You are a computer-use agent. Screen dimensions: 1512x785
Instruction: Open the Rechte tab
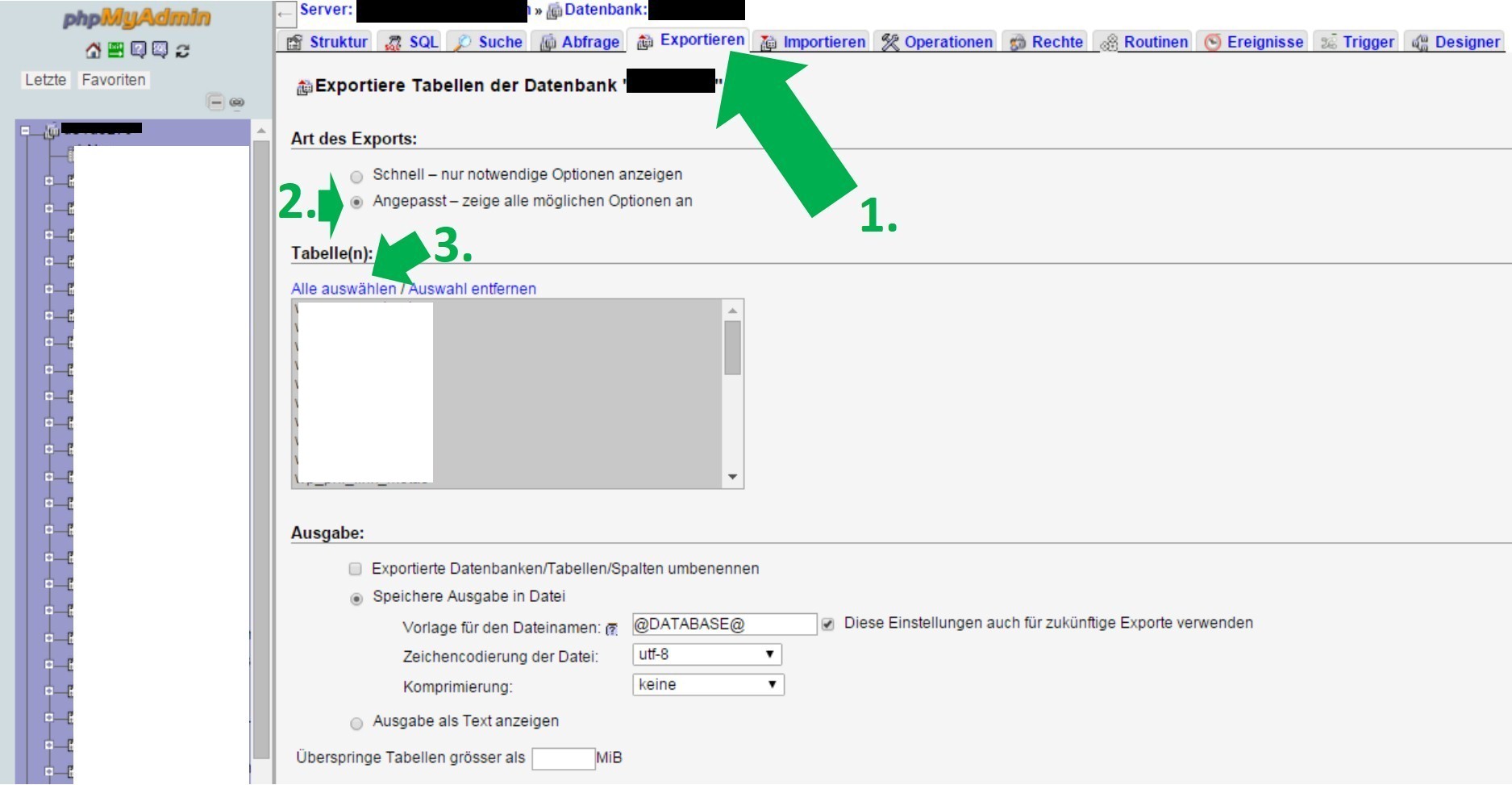pyautogui.click(x=1045, y=42)
